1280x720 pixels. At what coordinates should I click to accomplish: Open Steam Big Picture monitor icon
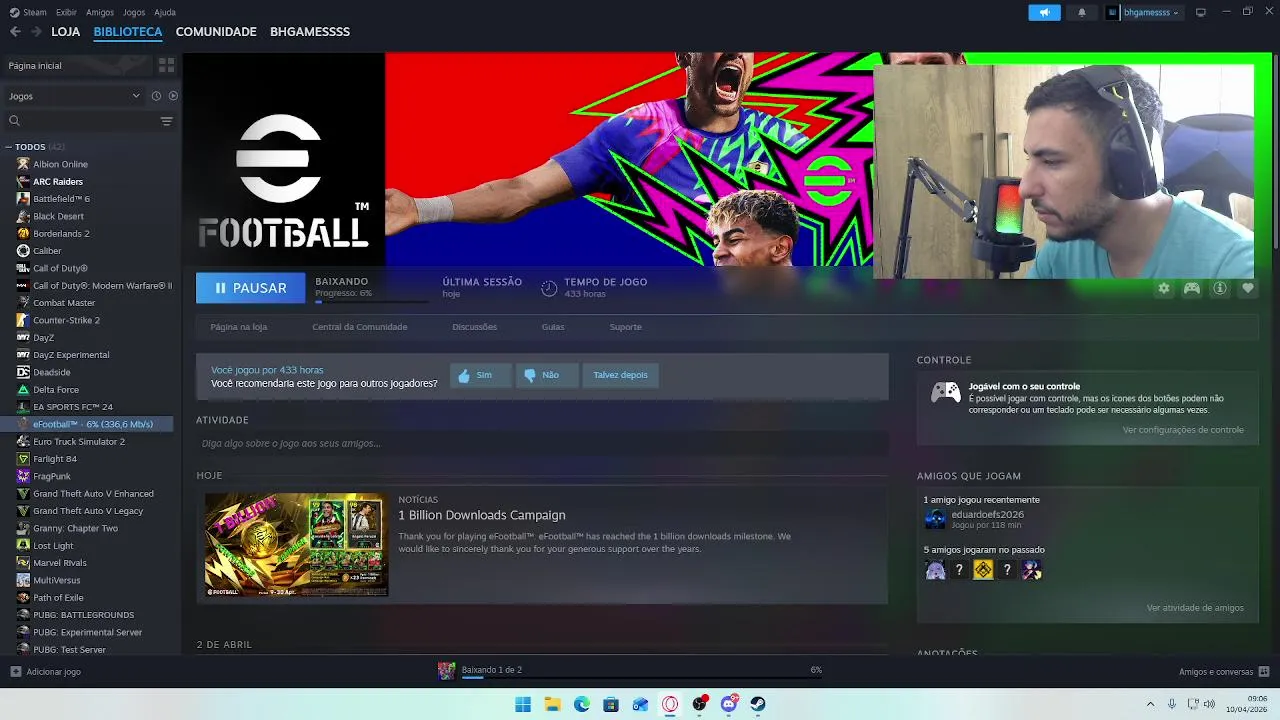coord(1201,12)
